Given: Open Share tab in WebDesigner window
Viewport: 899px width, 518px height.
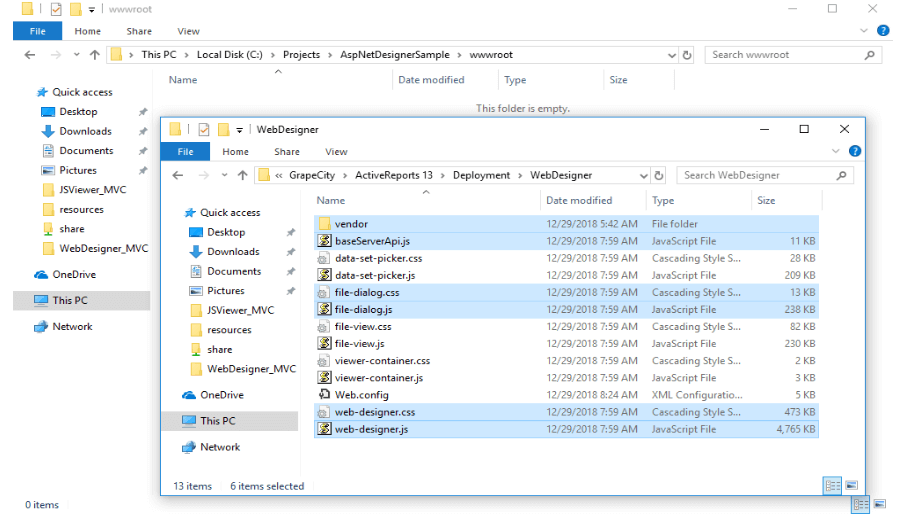Looking at the screenshot, I should [287, 151].
